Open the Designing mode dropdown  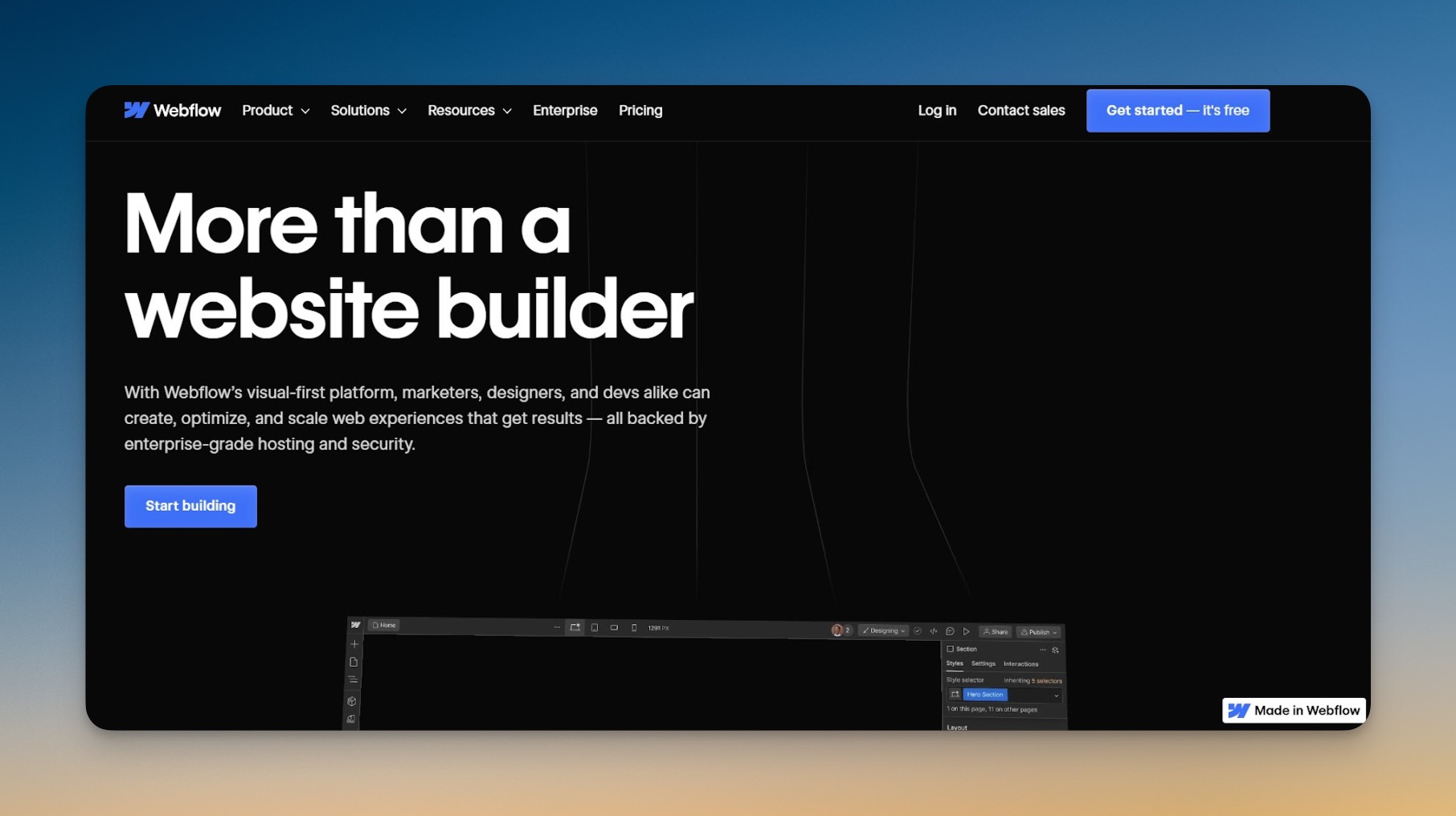click(x=883, y=630)
